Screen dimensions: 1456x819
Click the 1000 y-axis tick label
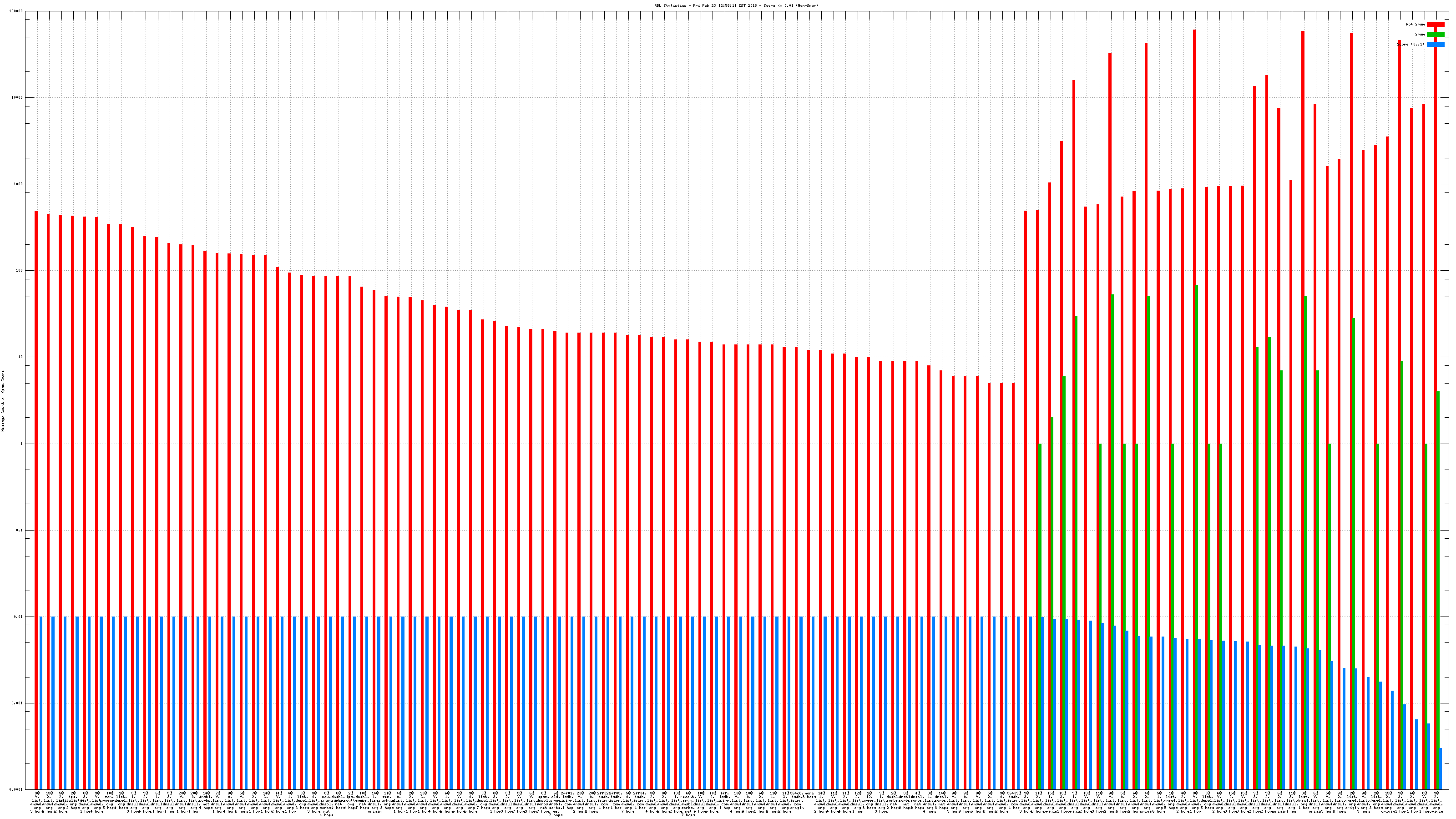click(x=18, y=184)
